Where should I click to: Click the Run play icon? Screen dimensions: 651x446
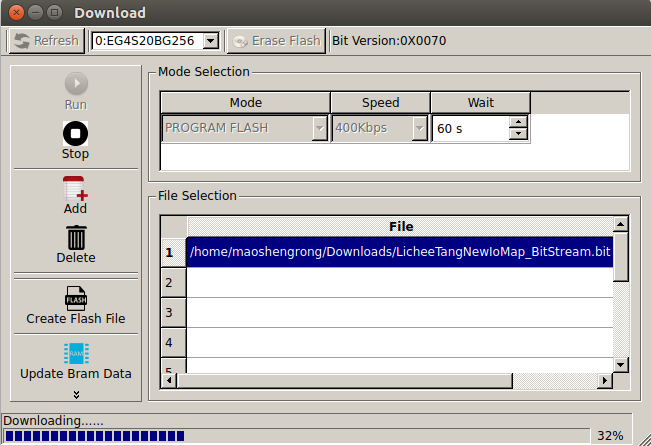tap(75, 84)
